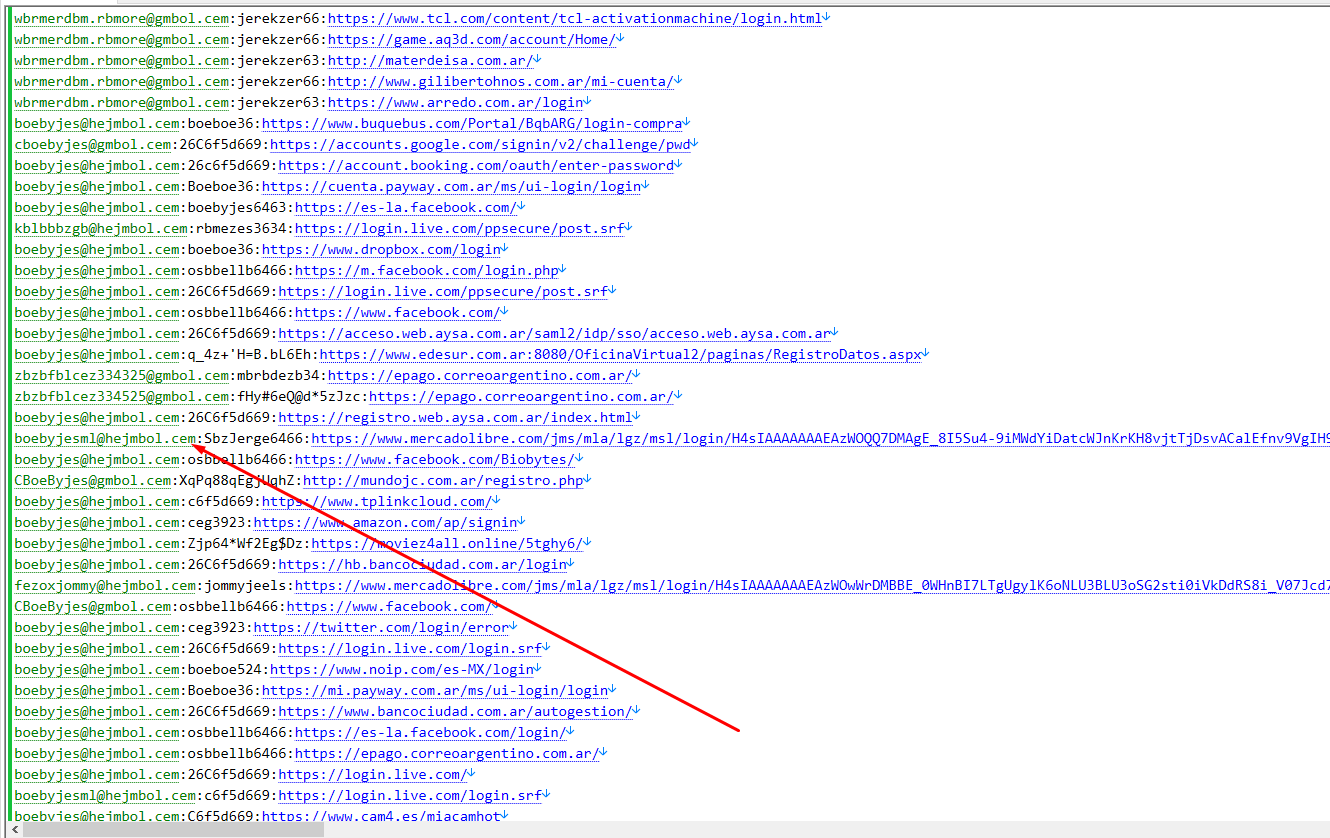The width and height of the screenshot is (1330, 838).
Task: Open the mundojc.com.ar registro.php link
Action: click(443, 481)
